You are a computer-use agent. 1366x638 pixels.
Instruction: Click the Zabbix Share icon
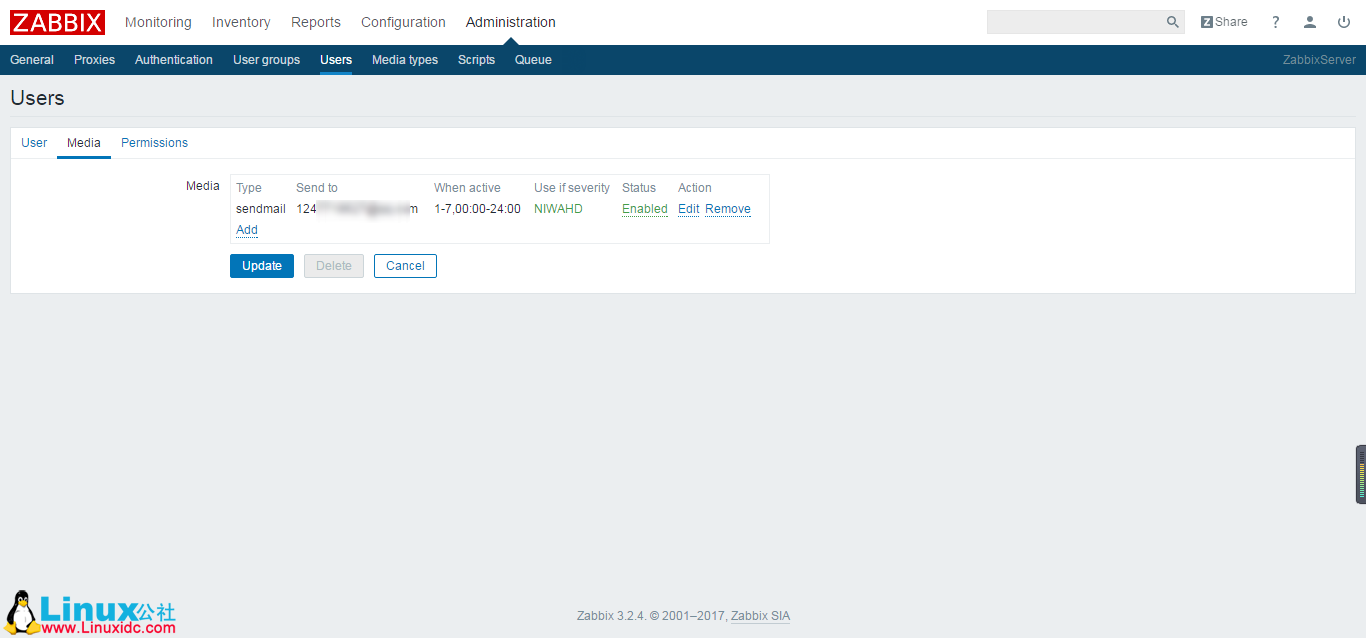point(1224,21)
